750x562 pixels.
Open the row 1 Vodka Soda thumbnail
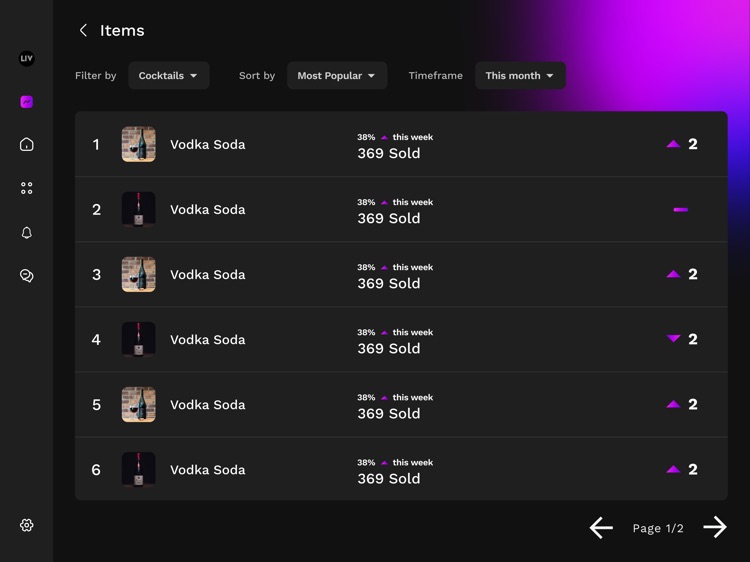tap(139, 144)
